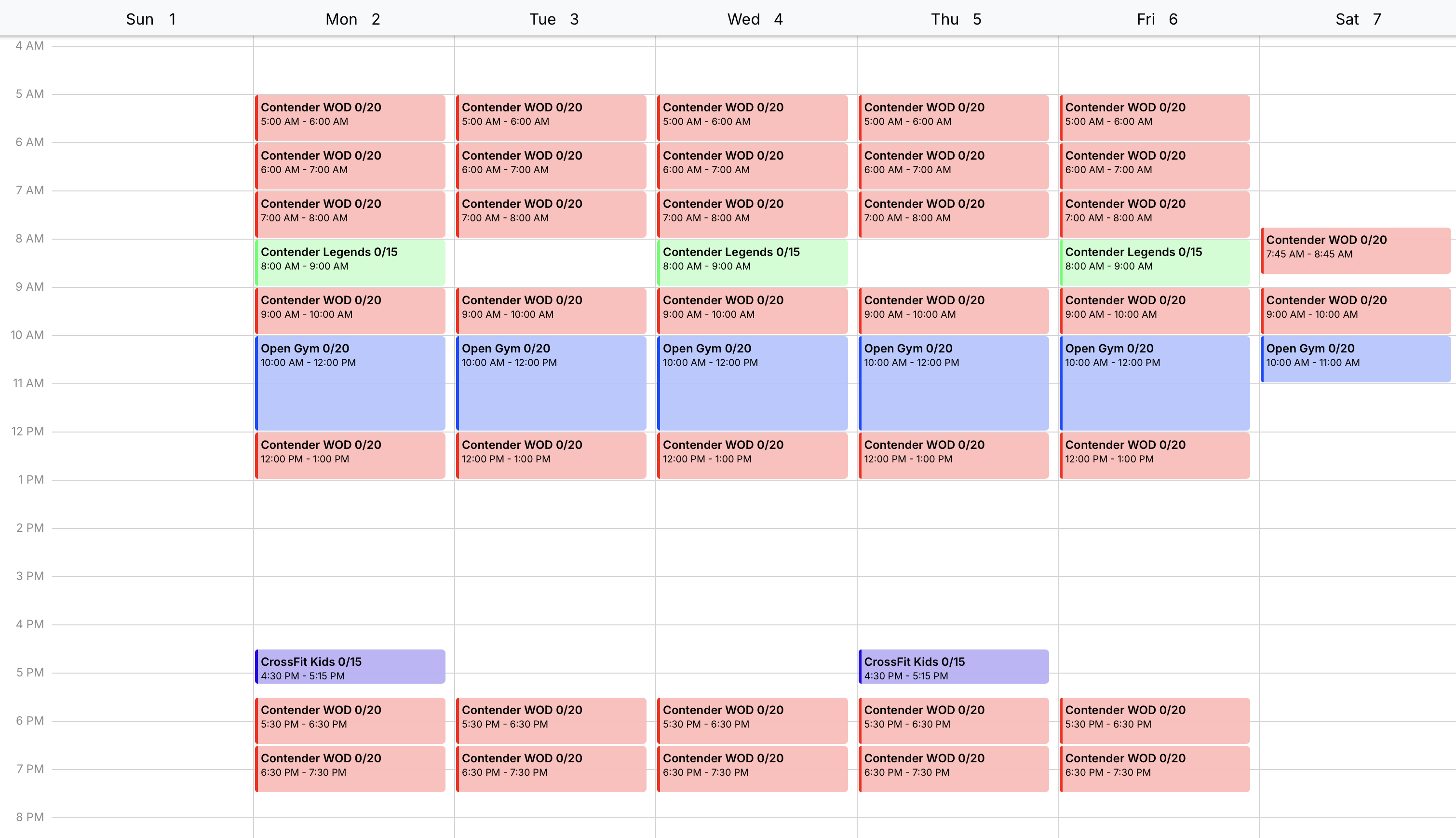The width and height of the screenshot is (1456, 838).
Task: Select Monday's Contender Legends 8:00 AM class
Action: 350,262
